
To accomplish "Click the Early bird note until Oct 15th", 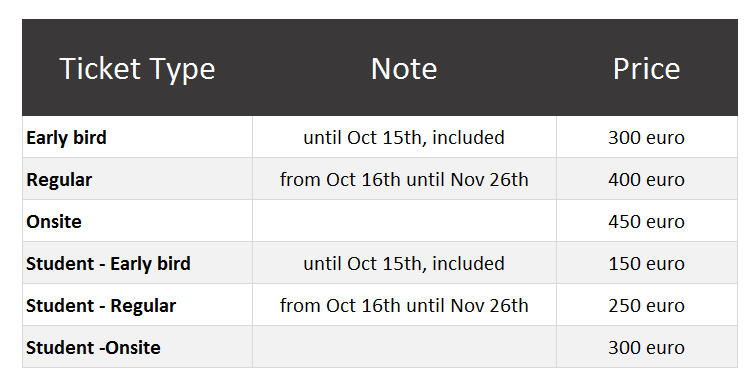I will [404, 138].
